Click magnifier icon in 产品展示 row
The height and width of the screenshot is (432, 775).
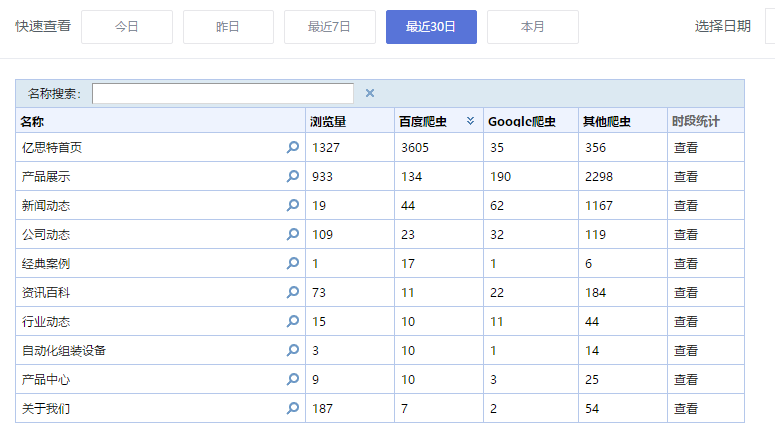point(293,176)
